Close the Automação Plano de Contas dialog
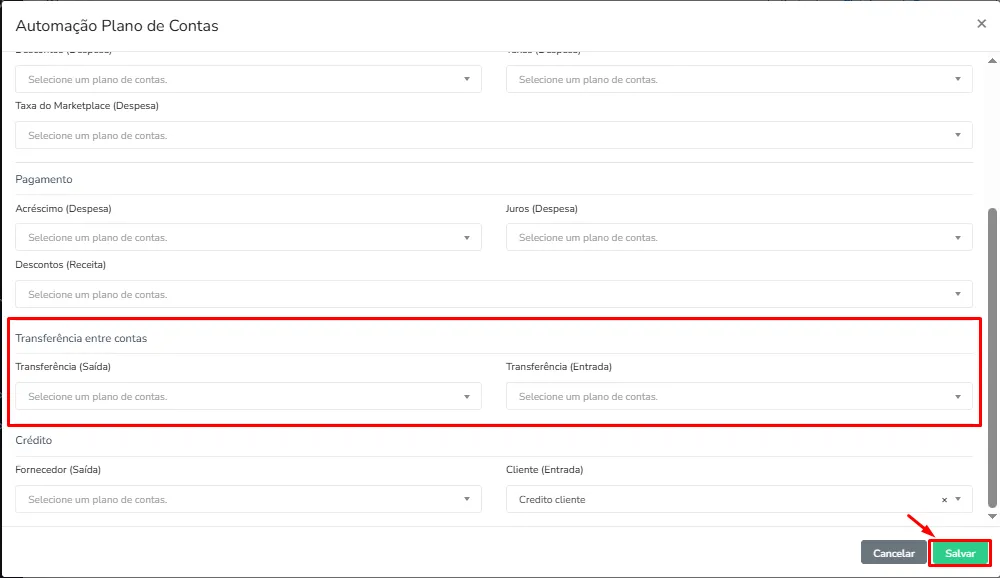 (x=981, y=24)
